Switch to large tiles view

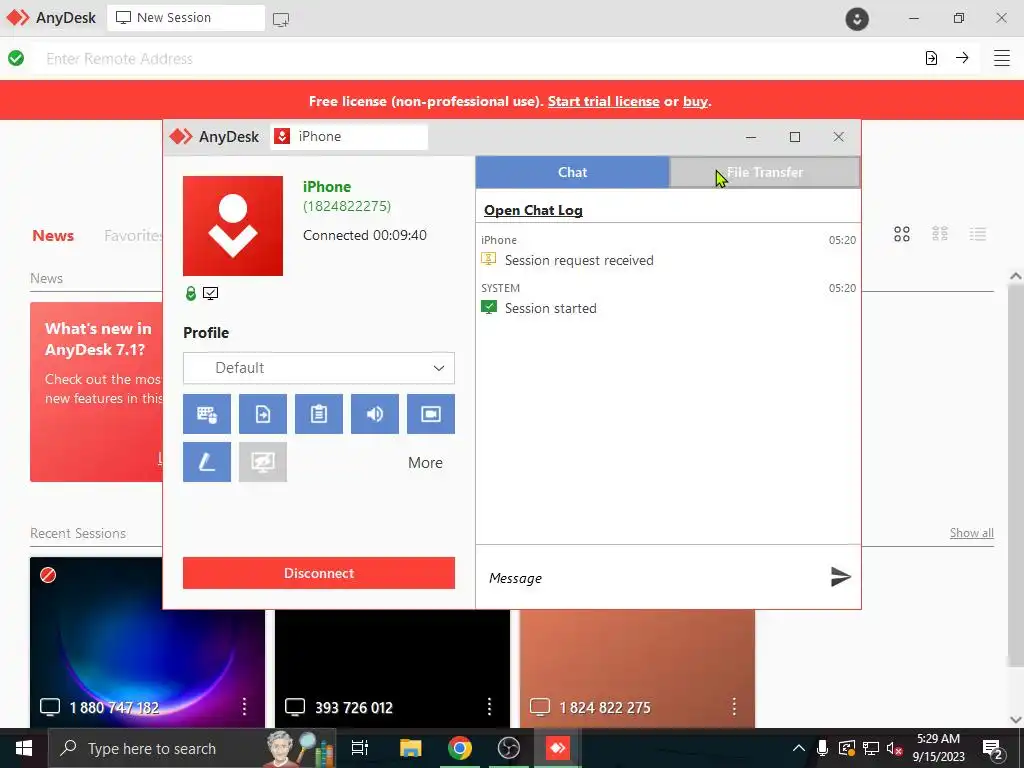[x=902, y=234]
